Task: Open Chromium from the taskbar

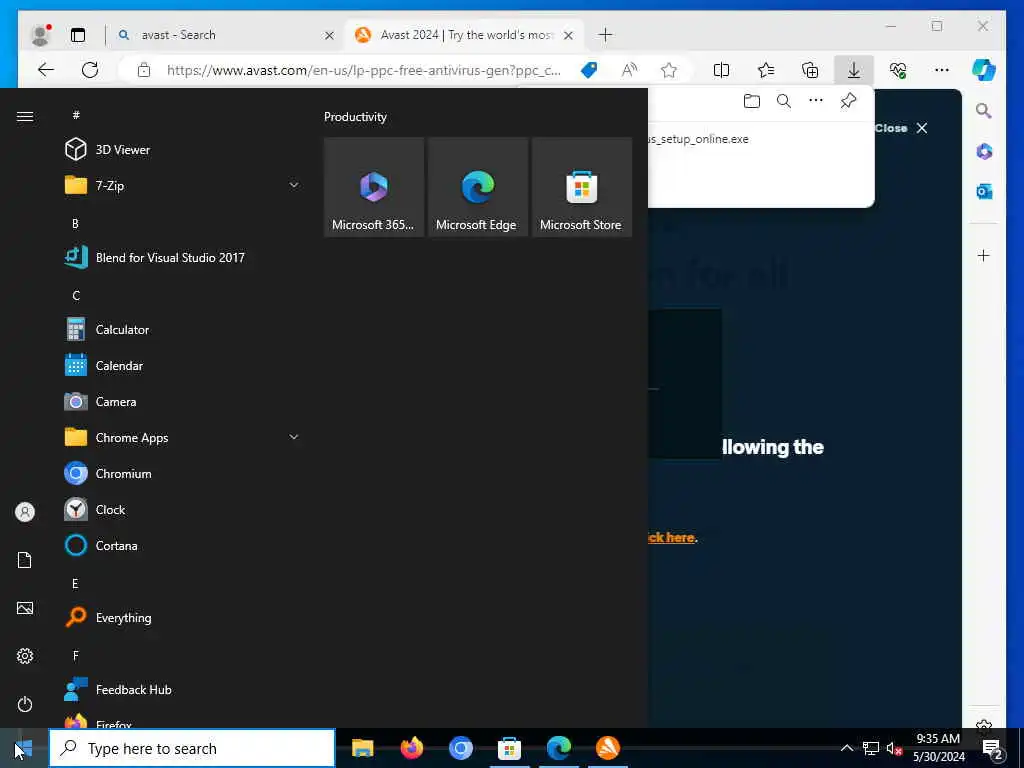Action: 460,748
